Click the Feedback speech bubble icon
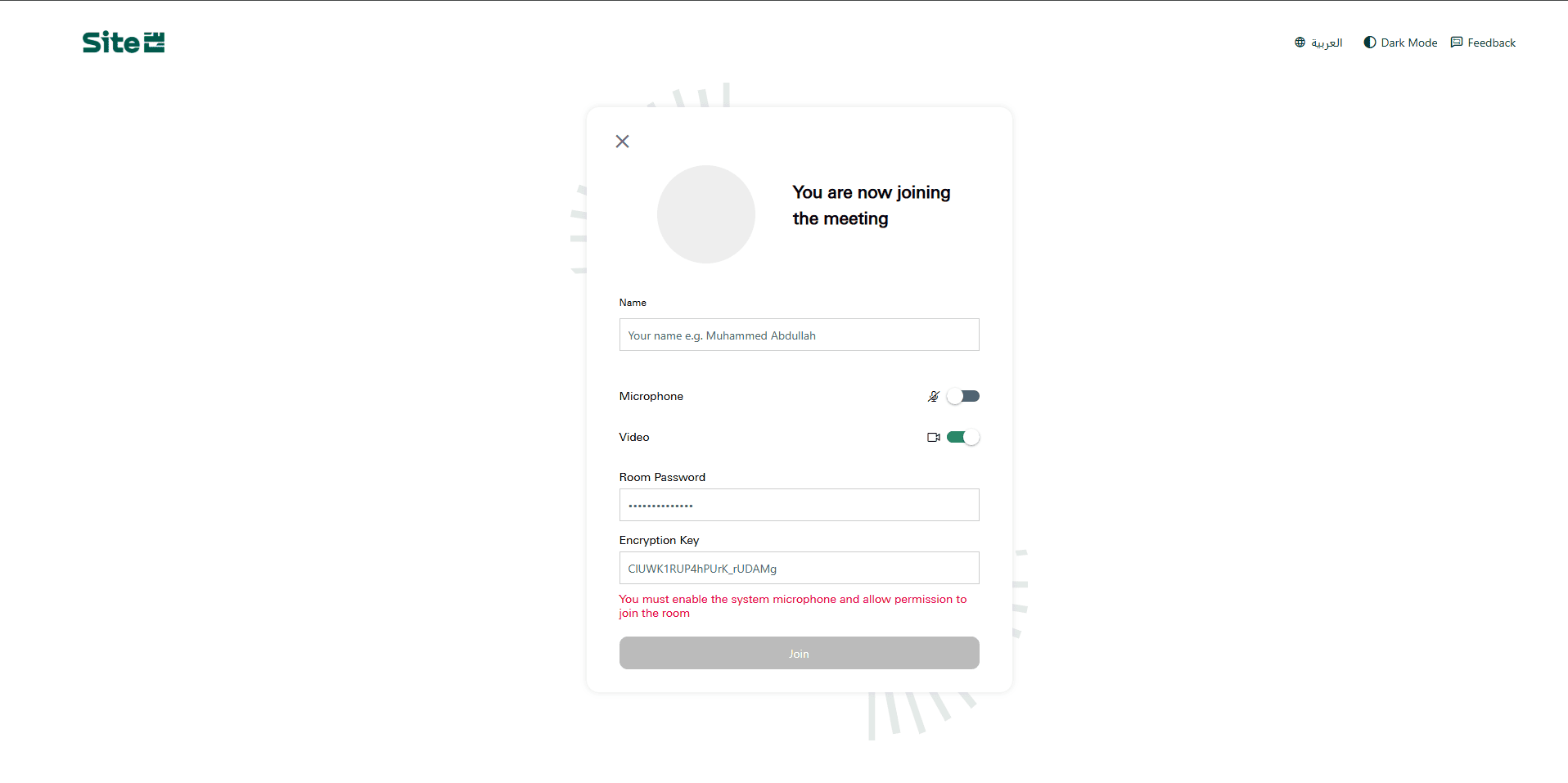The width and height of the screenshot is (1568, 783). (x=1457, y=43)
